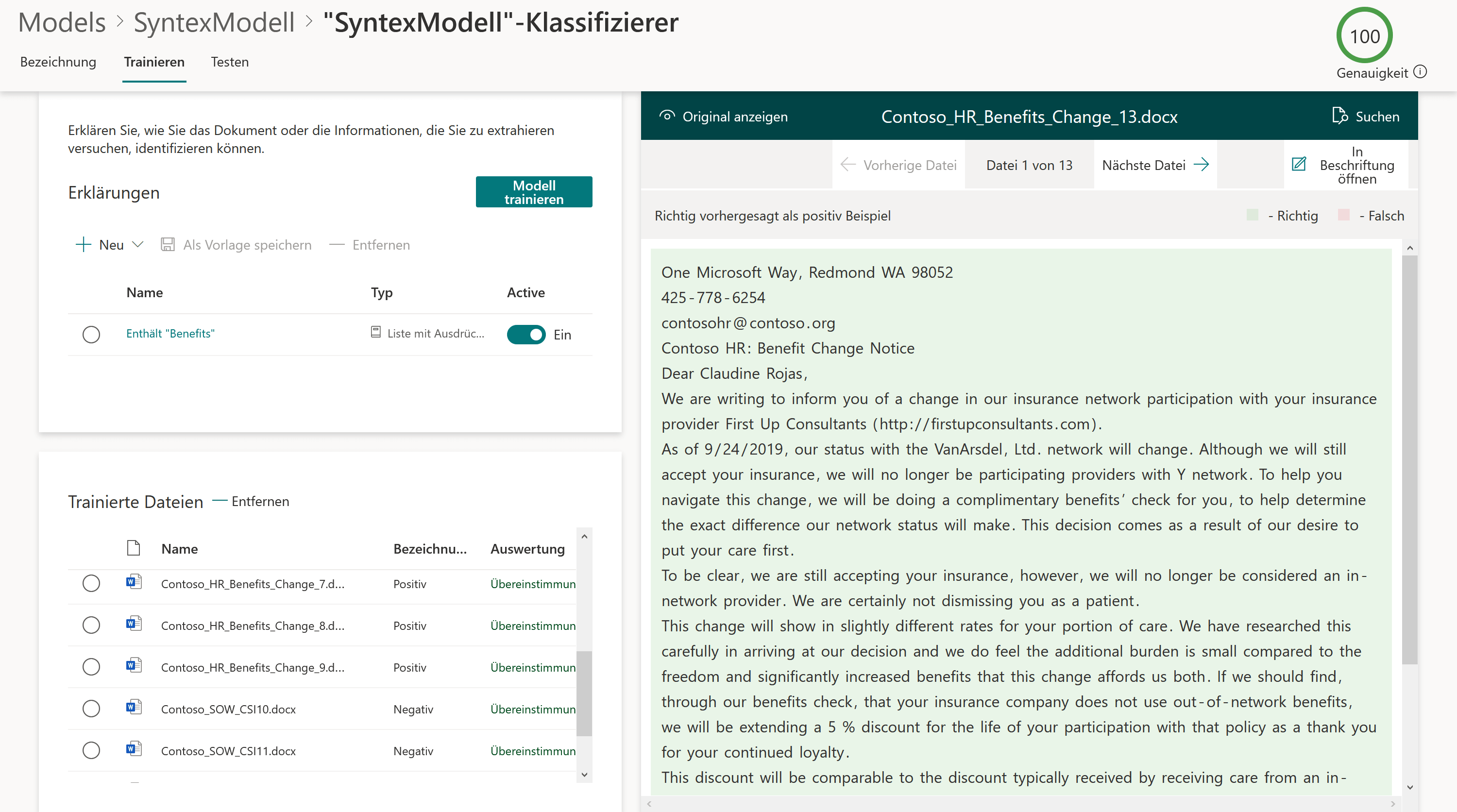
Task: Click the list icon beside Liste mit Ausdrüc...
Action: point(375,332)
